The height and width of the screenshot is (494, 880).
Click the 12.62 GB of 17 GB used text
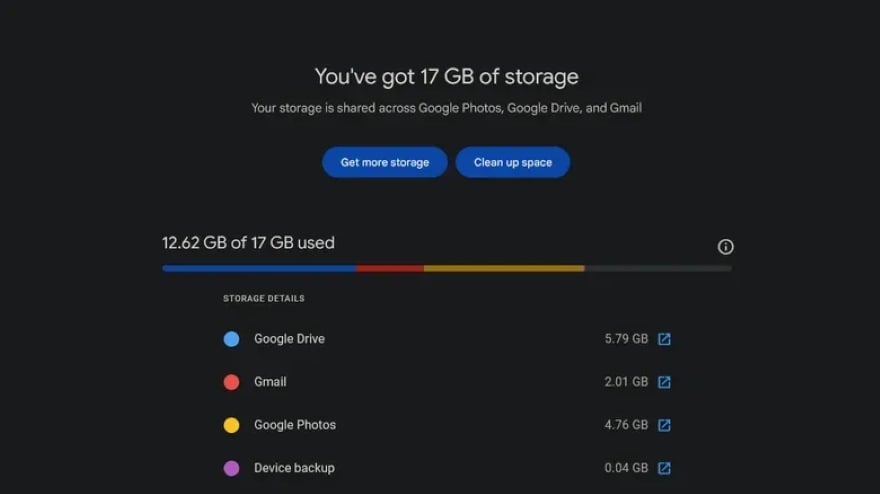coord(248,243)
